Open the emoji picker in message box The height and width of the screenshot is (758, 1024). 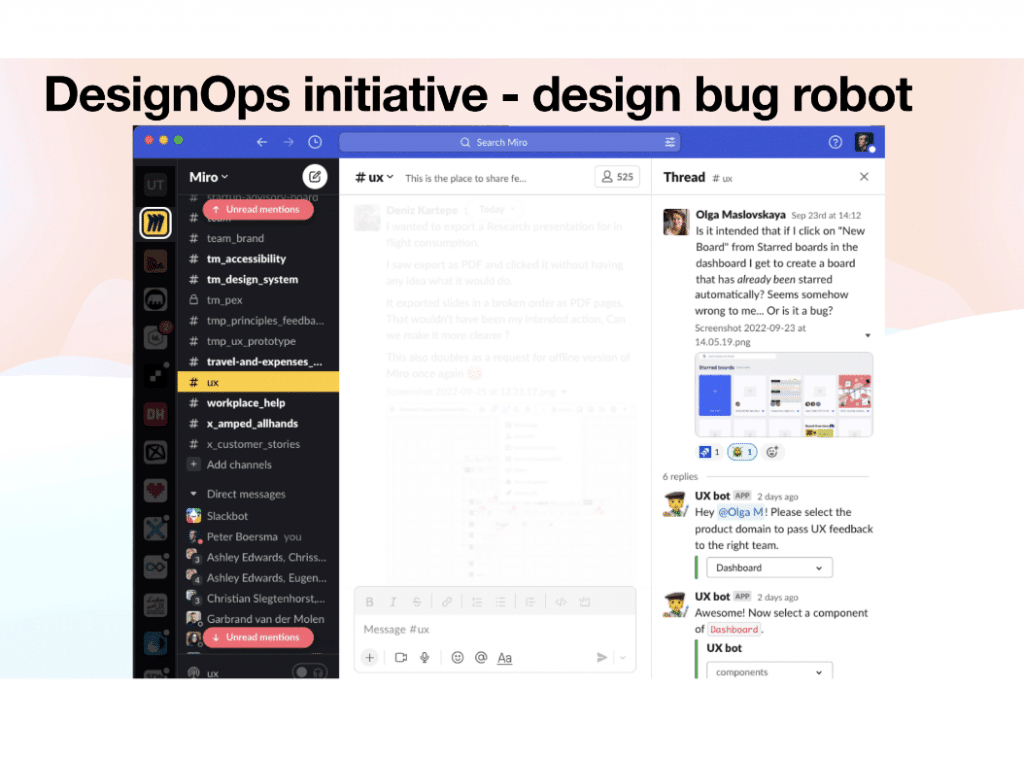pyautogui.click(x=458, y=657)
